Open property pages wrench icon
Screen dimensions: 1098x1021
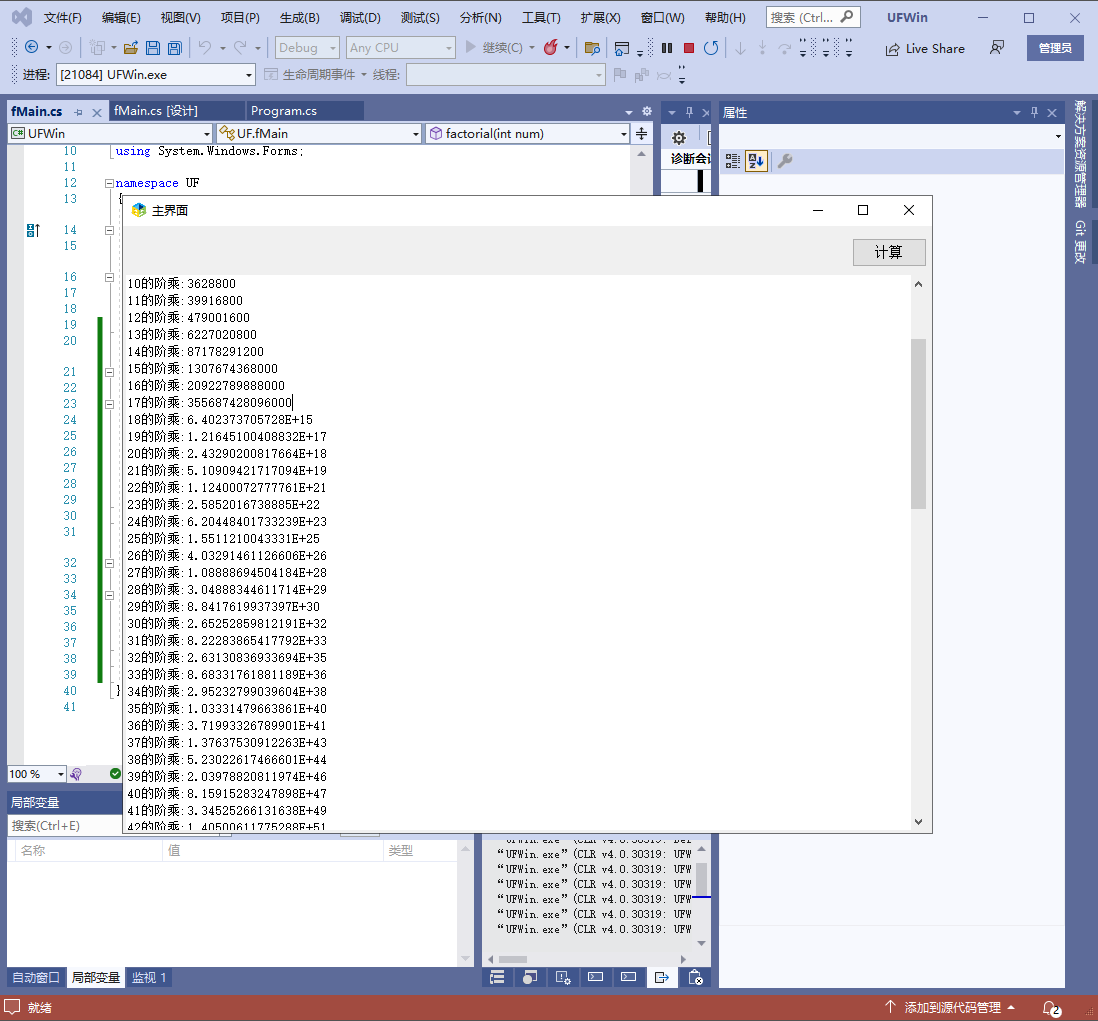tap(785, 161)
